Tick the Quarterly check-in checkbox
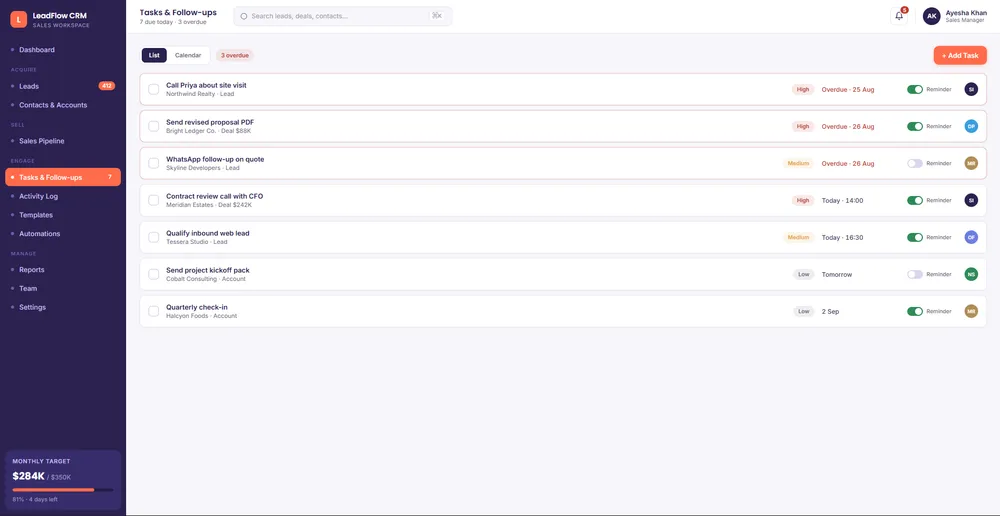Image resolution: width=1000 pixels, height=516 pixels. pos(154,311)
